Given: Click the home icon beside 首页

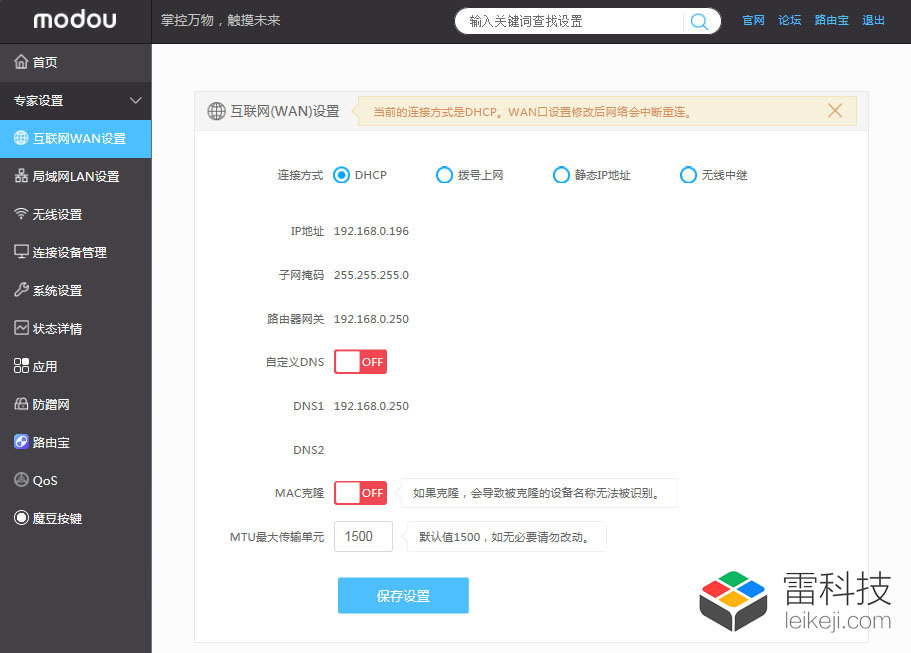Looking at the screenshot, I should pyautogui.click(x=21, y=62).
